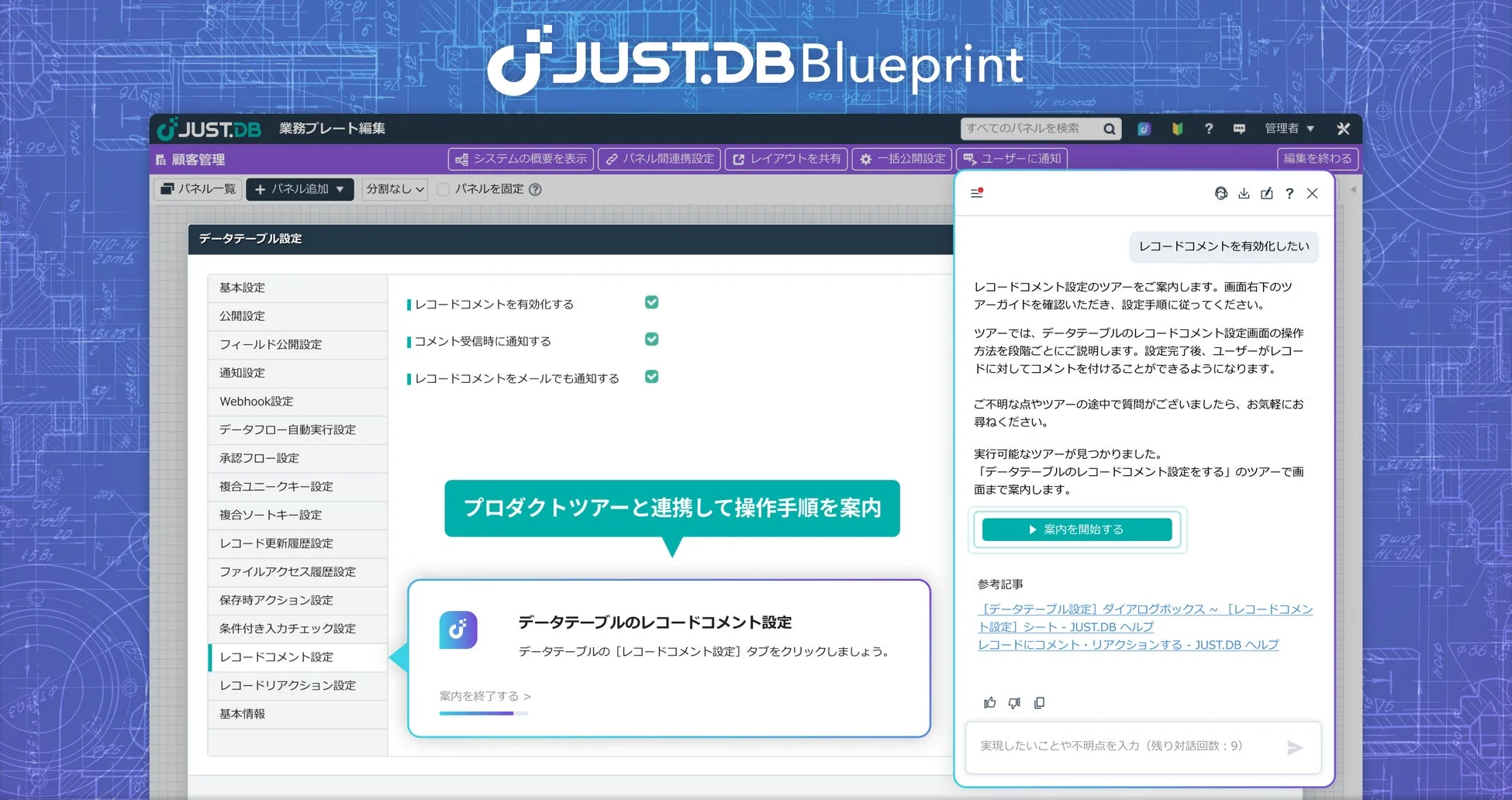Click the search magnifier icon in header

coord(1110,129)
